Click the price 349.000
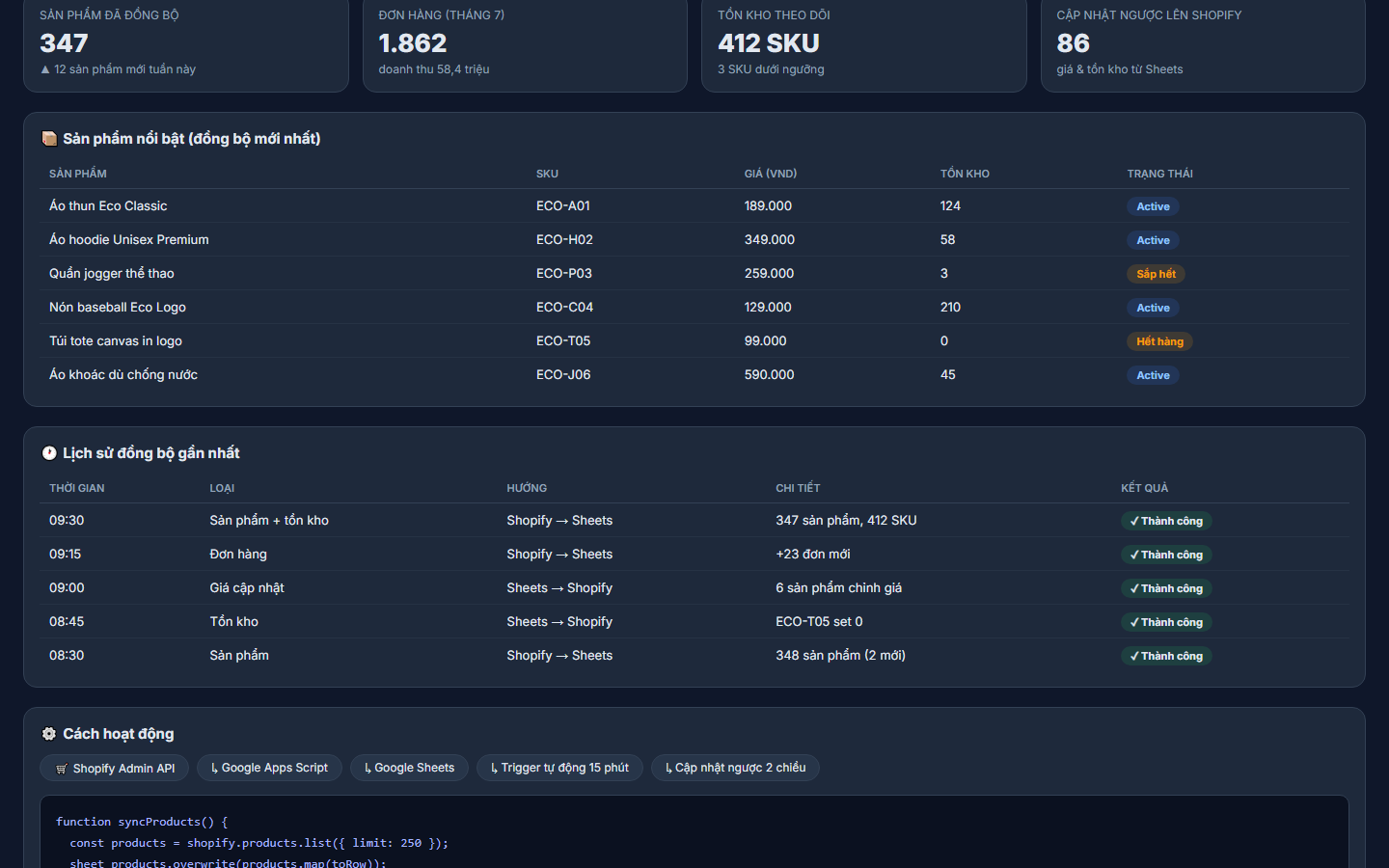Image resolution: width=1389 pixels, height=868 pixels. point(770,240)
